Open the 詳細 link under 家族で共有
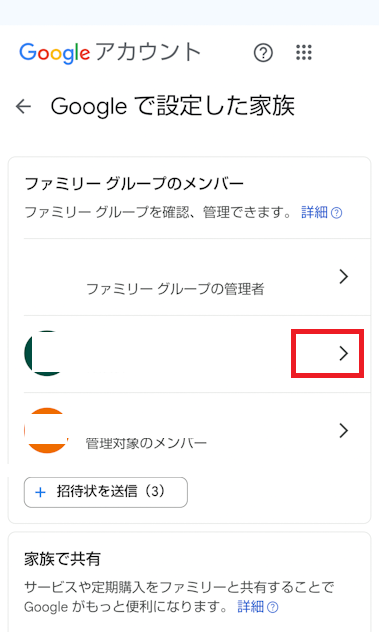This screenshot has height=632, width=379. [250, 607]
